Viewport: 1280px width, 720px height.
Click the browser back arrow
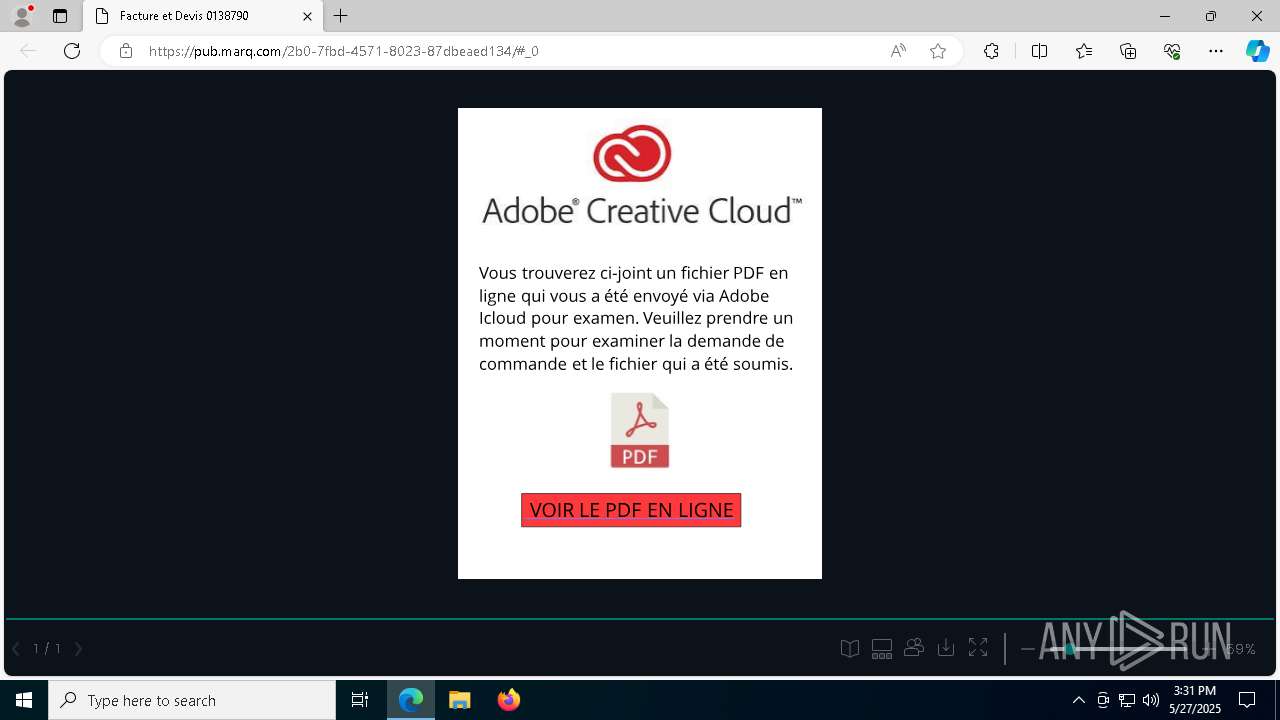pyautogui.click(x=28, y=51)
